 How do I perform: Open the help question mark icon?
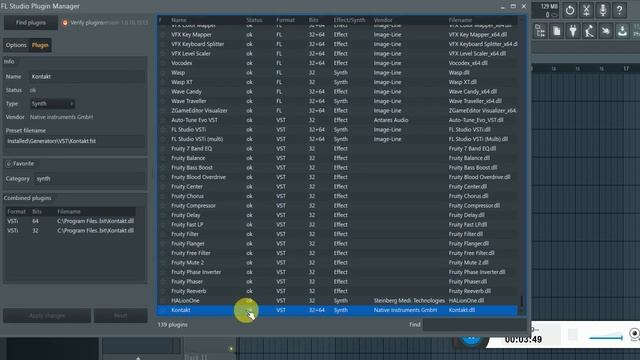point(619,10)
